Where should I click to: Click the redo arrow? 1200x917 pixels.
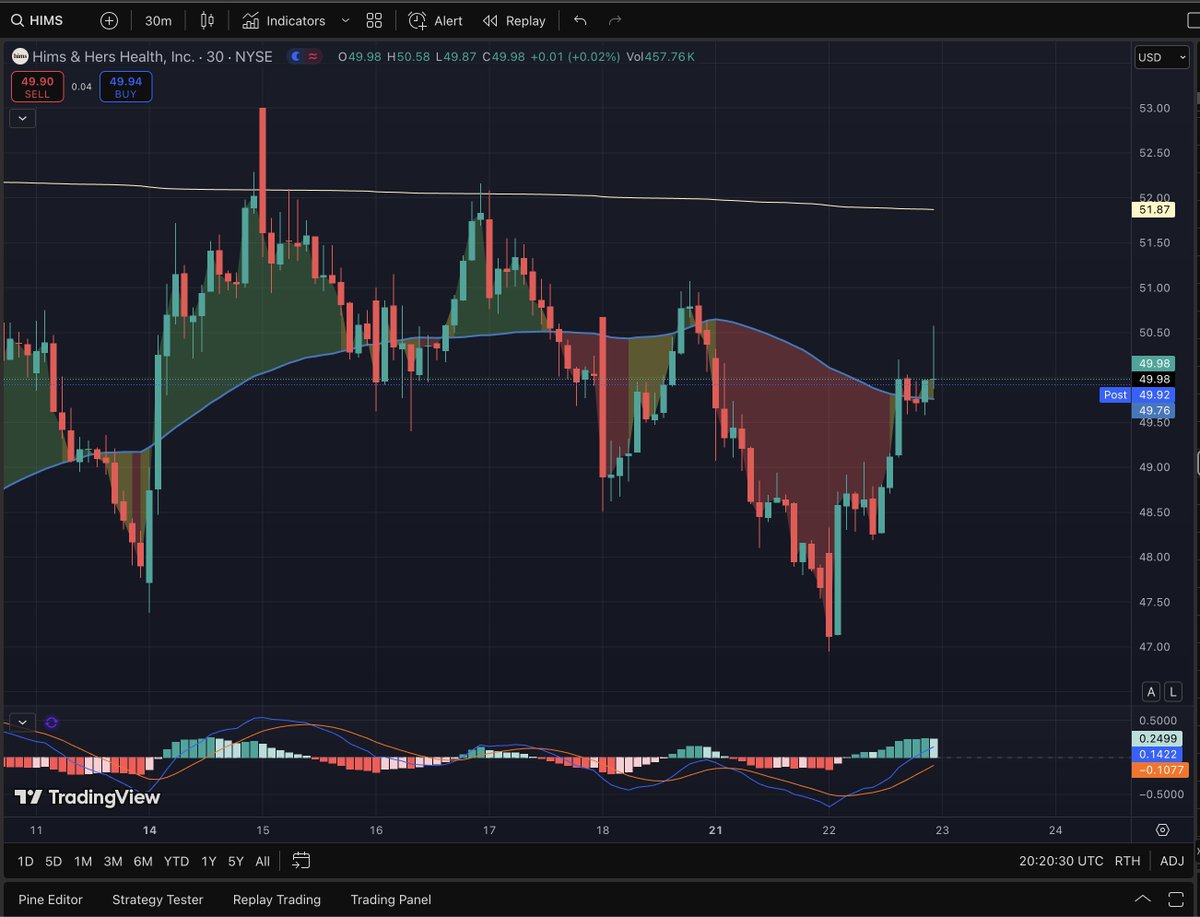pyautogui.click(x=615, y=20)
